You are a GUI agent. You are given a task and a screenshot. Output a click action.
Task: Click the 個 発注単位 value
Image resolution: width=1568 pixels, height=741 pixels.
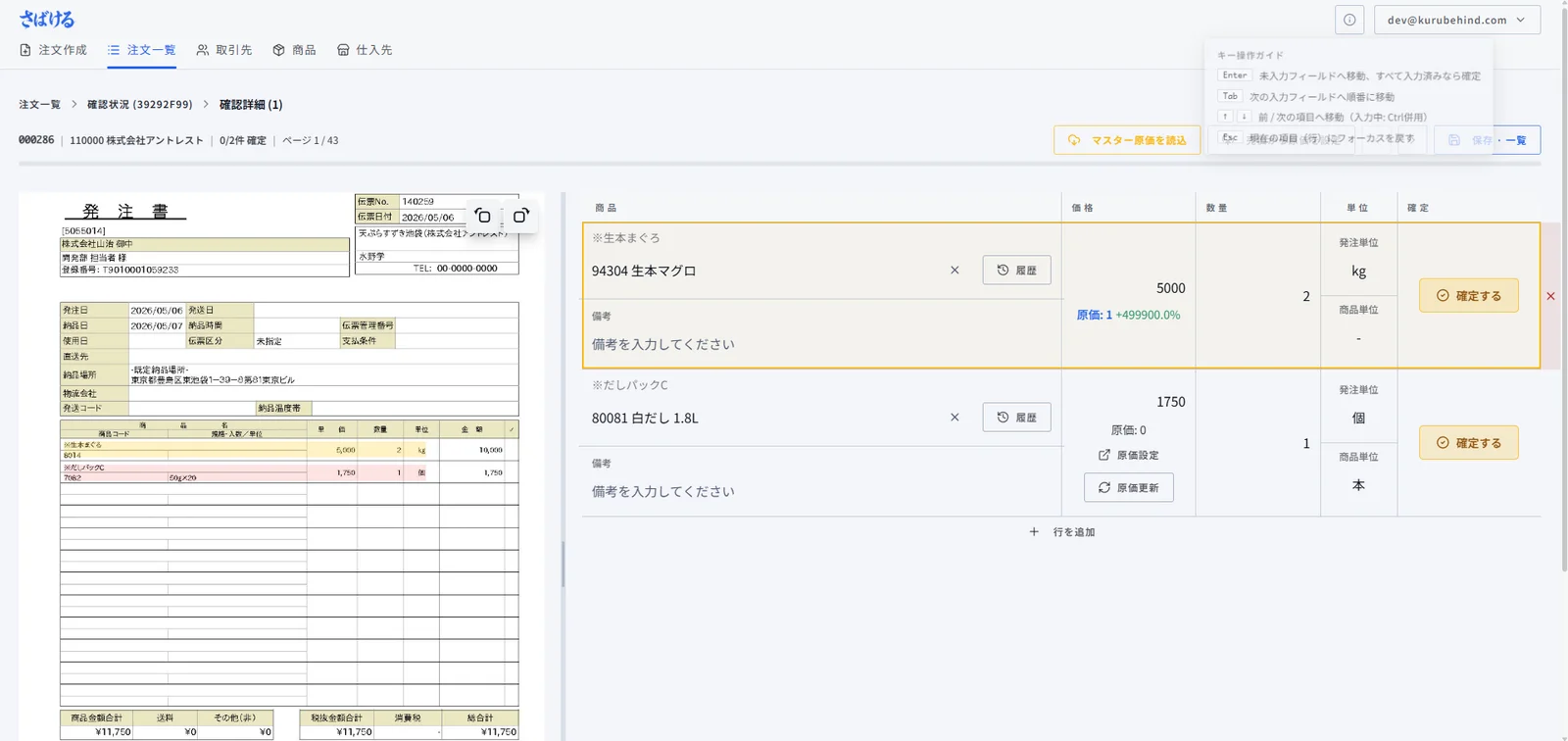pyautogui.click(x=1358, y=419)
